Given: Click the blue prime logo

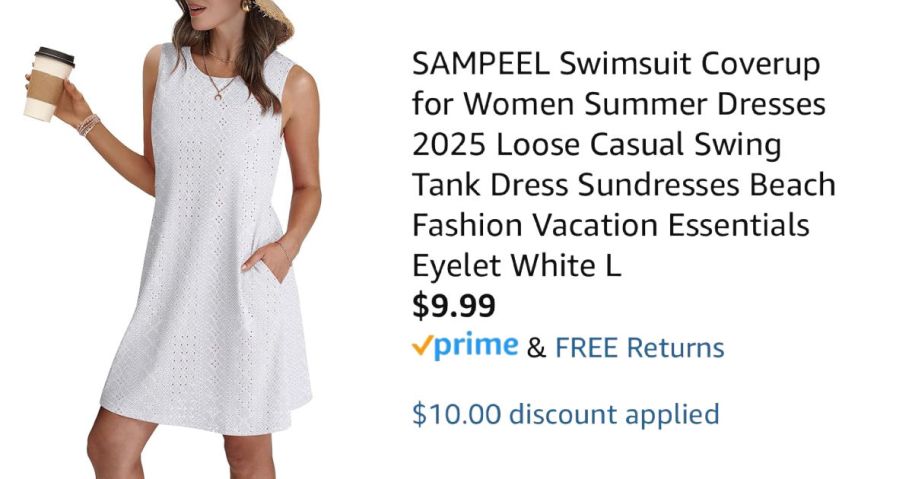Looking at the screenshot, I should coord(476,346).
